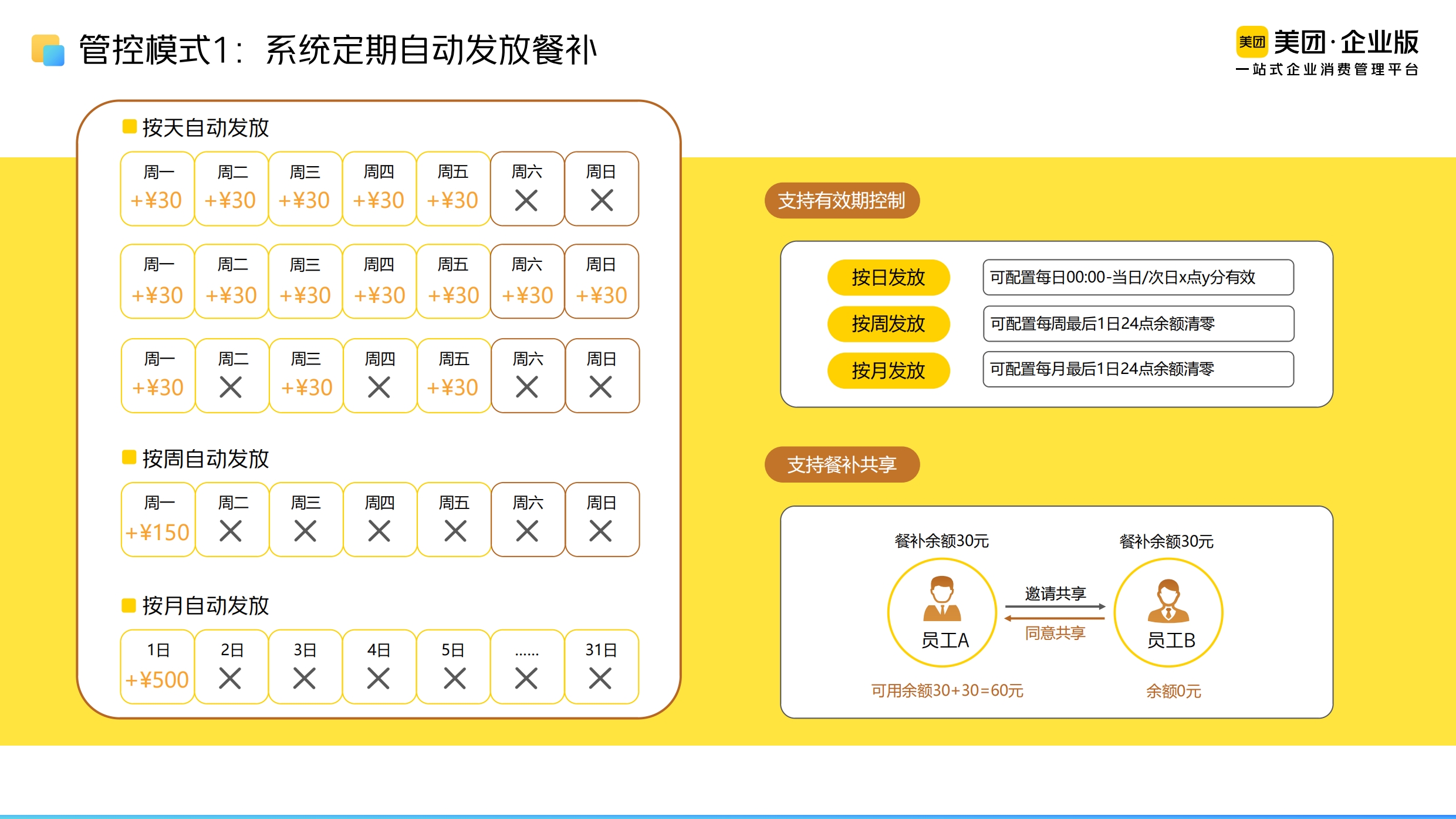Click the 同意共享 left arrow
The height and width of the screenshot is (819, 1456).
[x=1055, y=618]
